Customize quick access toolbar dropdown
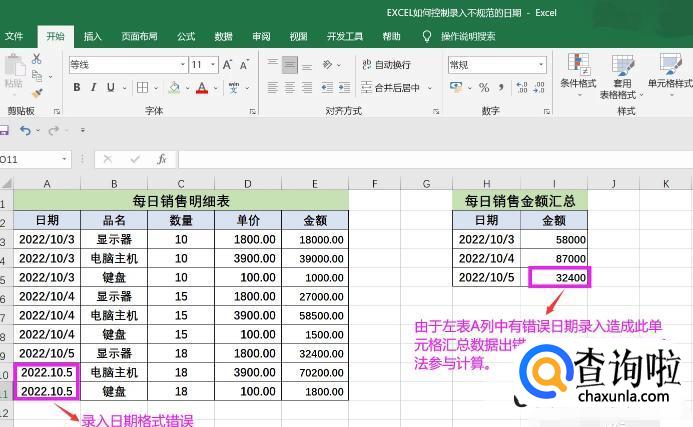 tap(83, 130)
